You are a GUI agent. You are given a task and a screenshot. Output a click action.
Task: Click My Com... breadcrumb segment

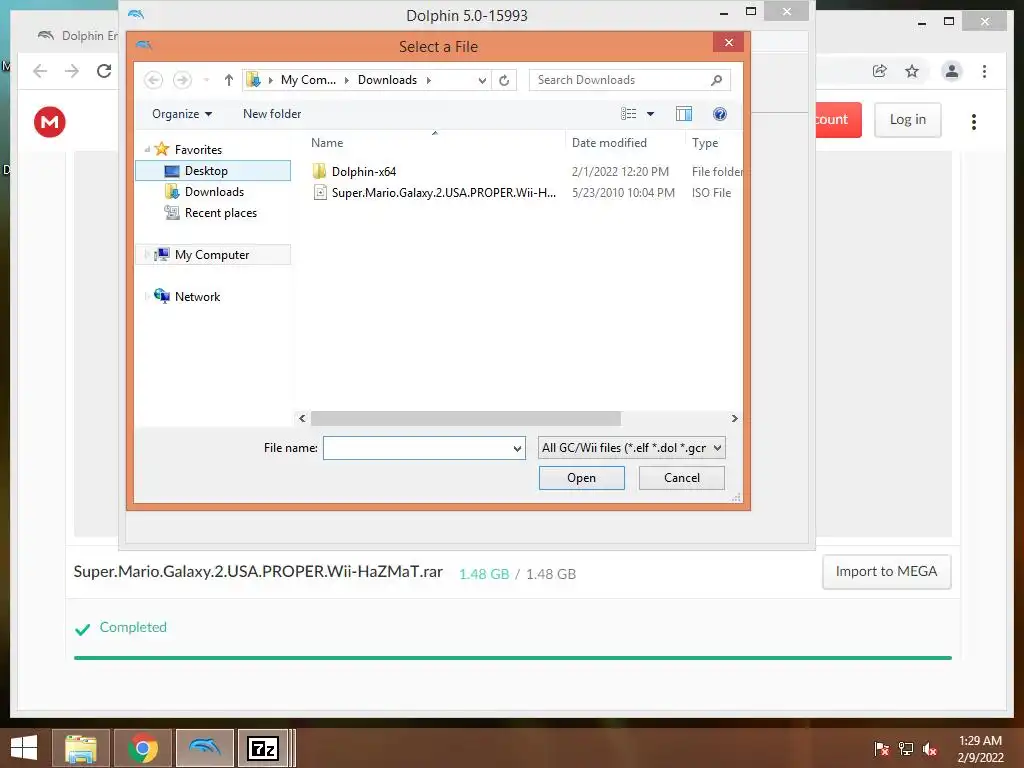308,80
